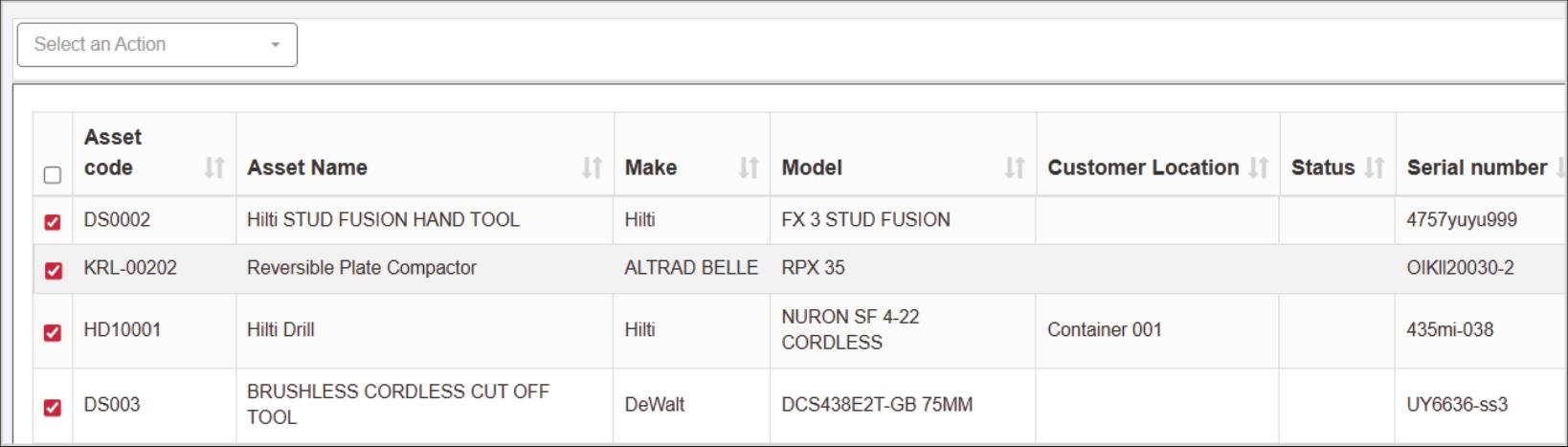This screenshot has width=1568, height=447.
Task: Select the Reversible Plate Compactor row
Action: 361,268
